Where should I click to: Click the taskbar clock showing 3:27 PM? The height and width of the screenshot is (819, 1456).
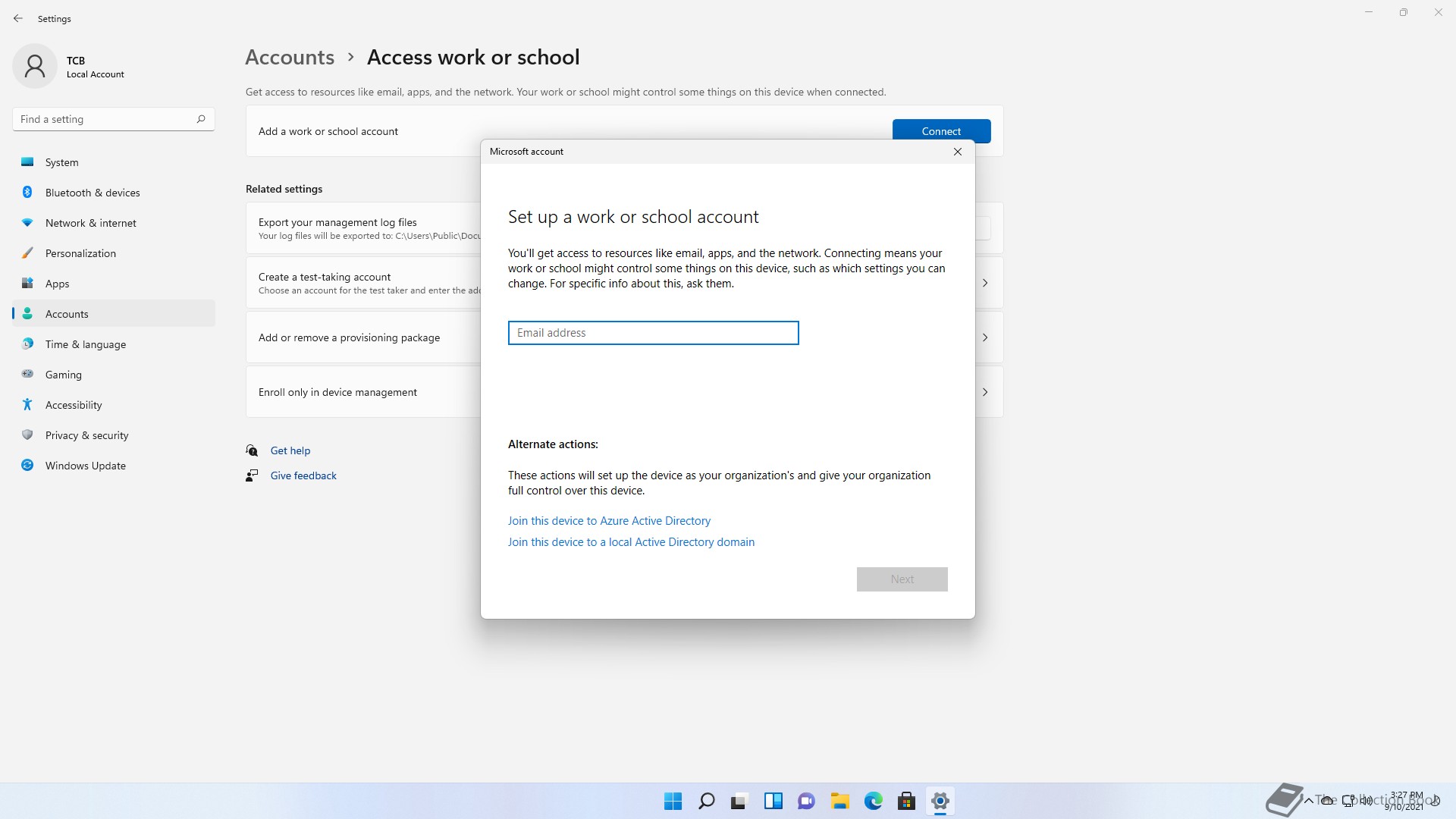(1406, 801)
